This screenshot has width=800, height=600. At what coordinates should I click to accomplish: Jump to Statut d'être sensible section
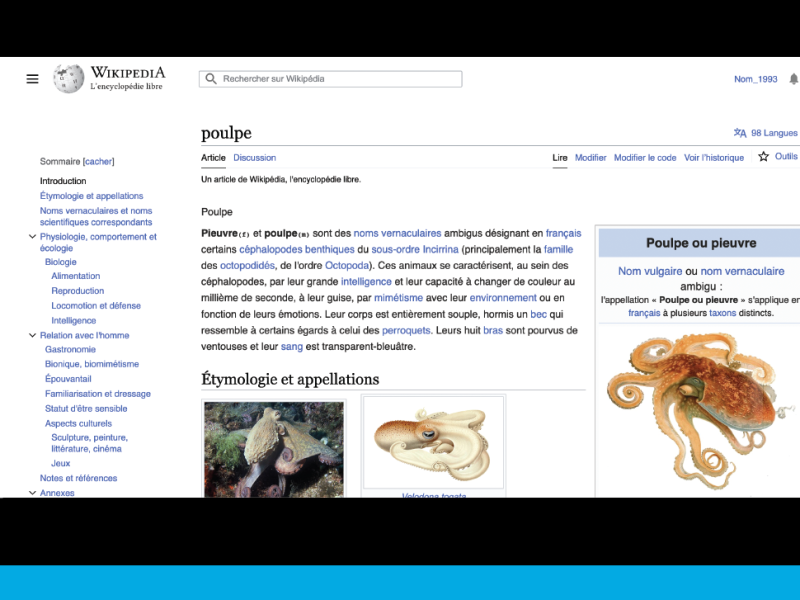(x=86, y=408)
